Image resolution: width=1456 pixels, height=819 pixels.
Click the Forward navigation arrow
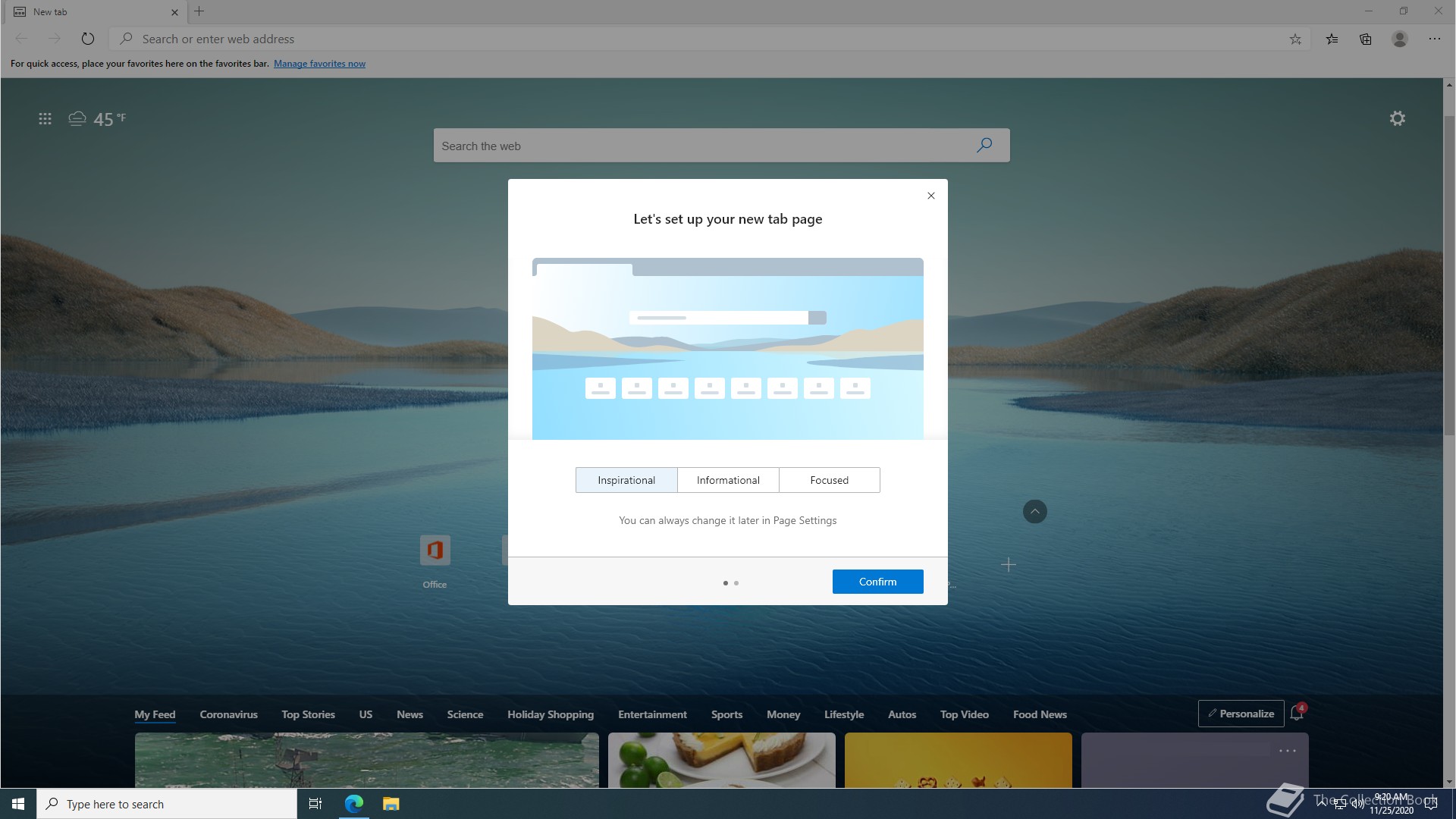point(55,39)
